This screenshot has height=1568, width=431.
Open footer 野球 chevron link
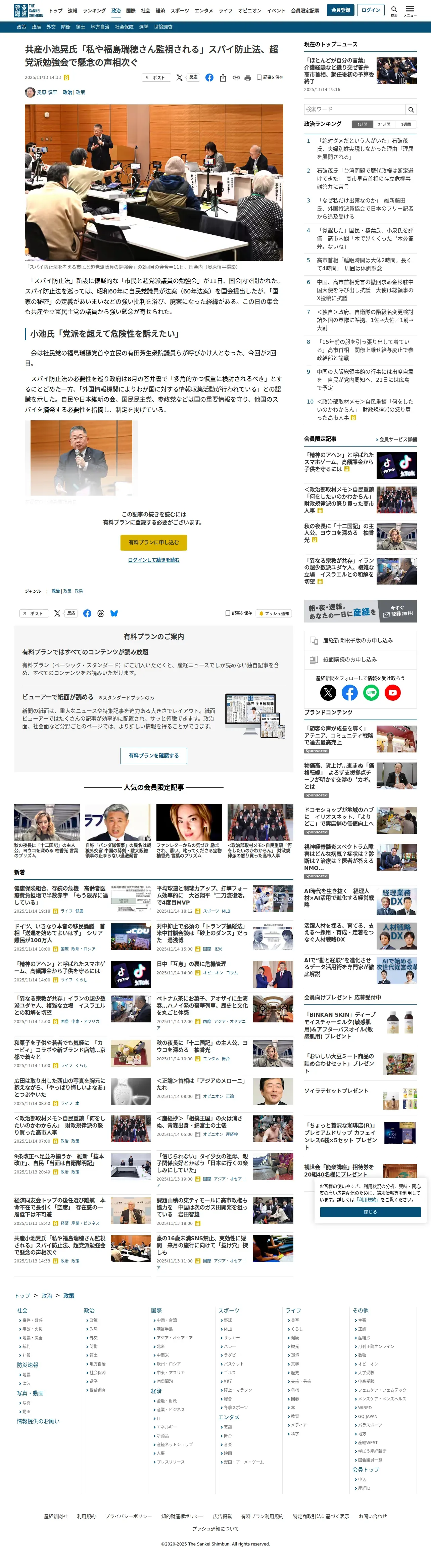pos(227,1320)
